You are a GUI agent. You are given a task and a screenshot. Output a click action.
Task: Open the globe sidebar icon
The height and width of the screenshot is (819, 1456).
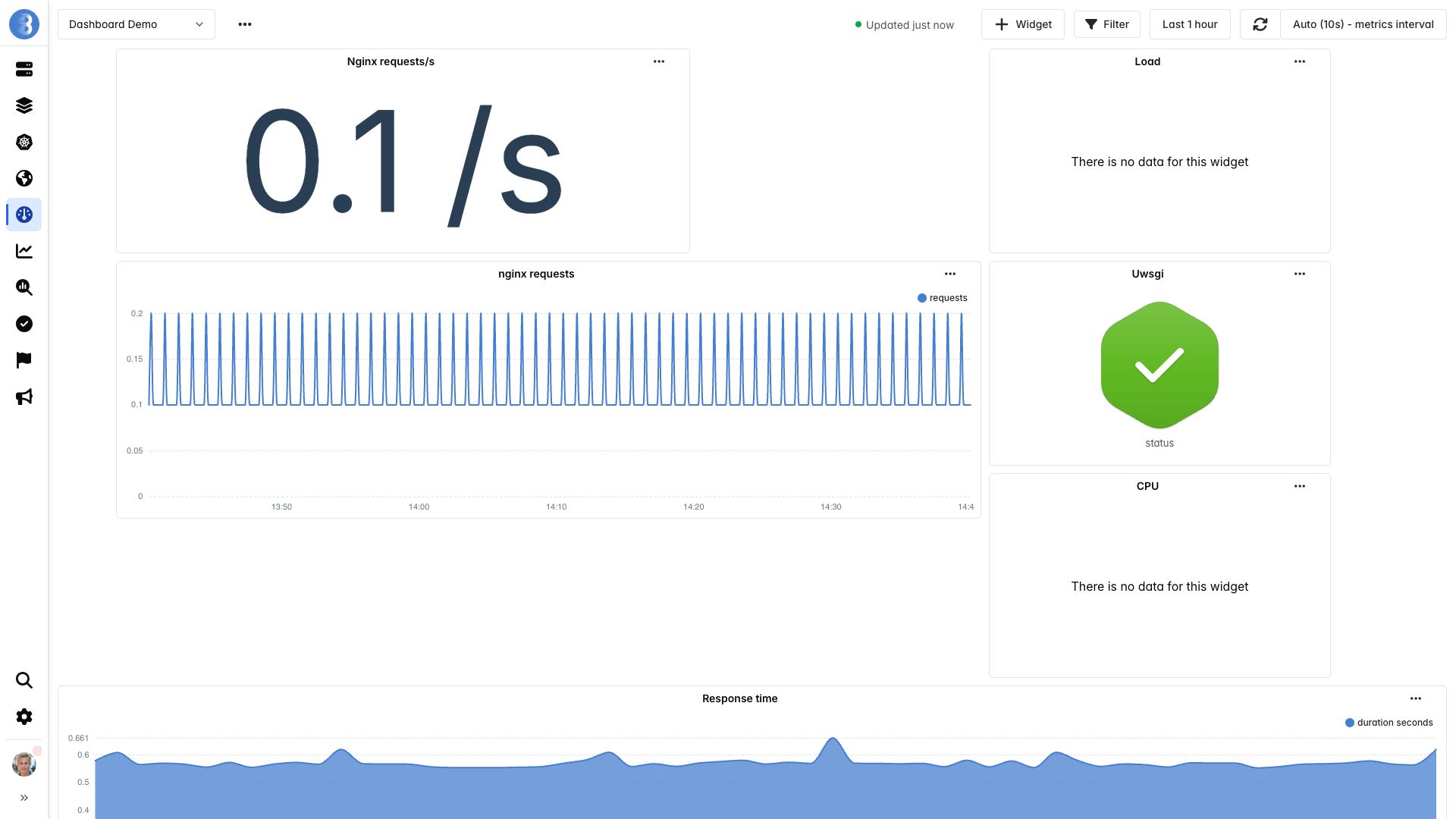click(24, 178)
